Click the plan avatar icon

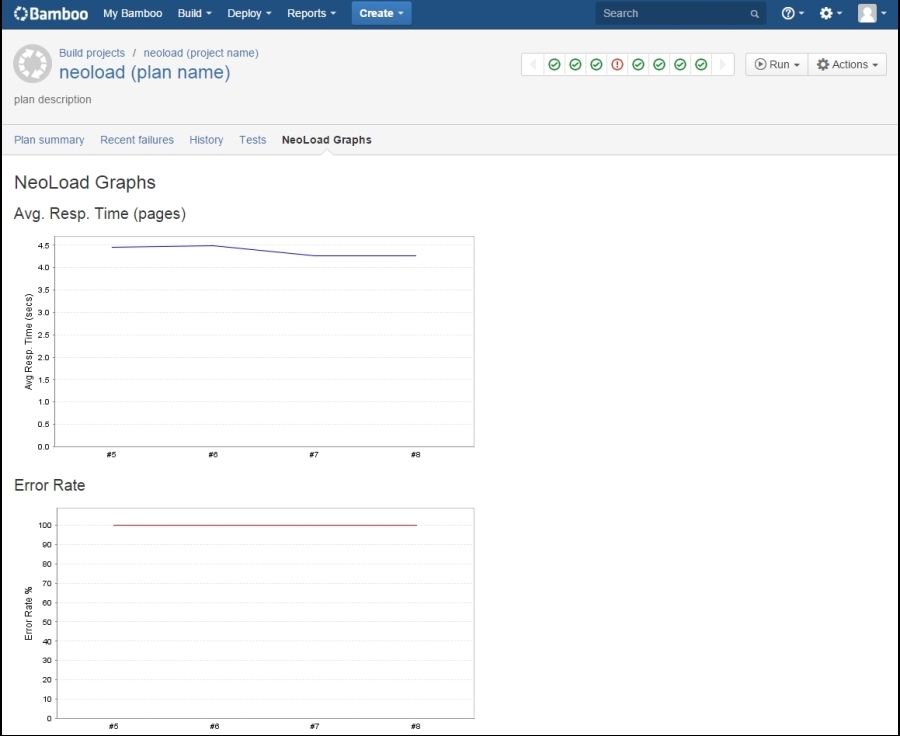click(33, 64)
